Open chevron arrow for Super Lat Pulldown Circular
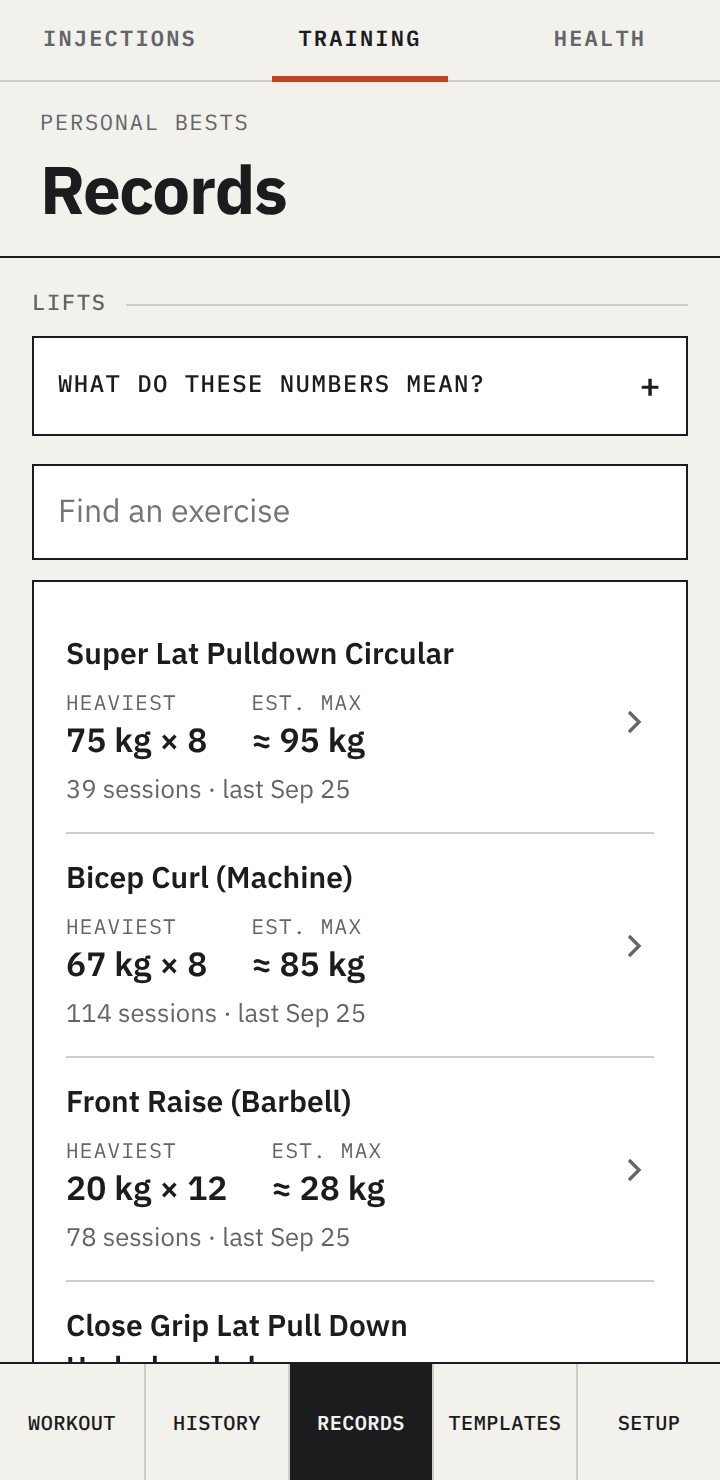Image resolution: width=720 pixels, height=1480 pixels. tap(634, 722)
